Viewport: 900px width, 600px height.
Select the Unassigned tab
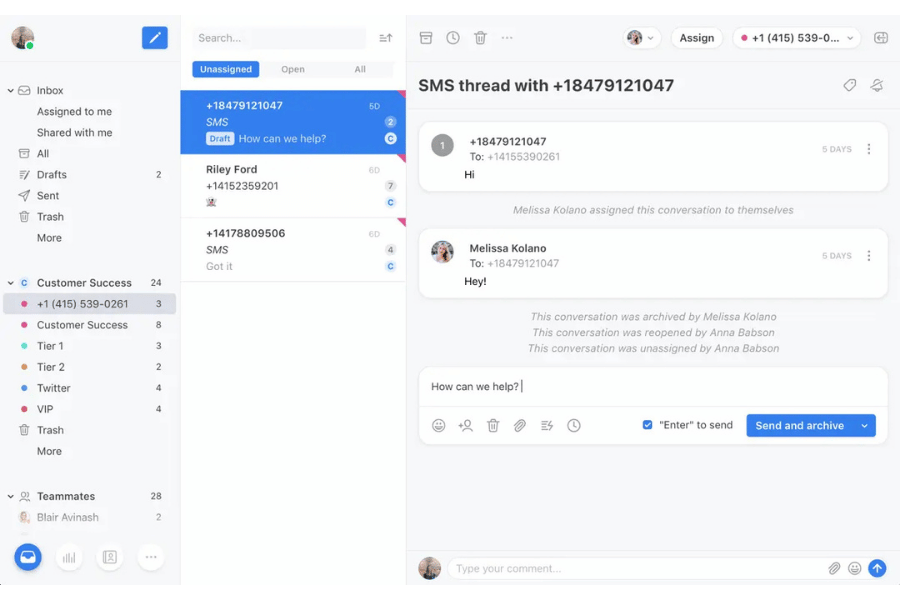pos(226,69)
